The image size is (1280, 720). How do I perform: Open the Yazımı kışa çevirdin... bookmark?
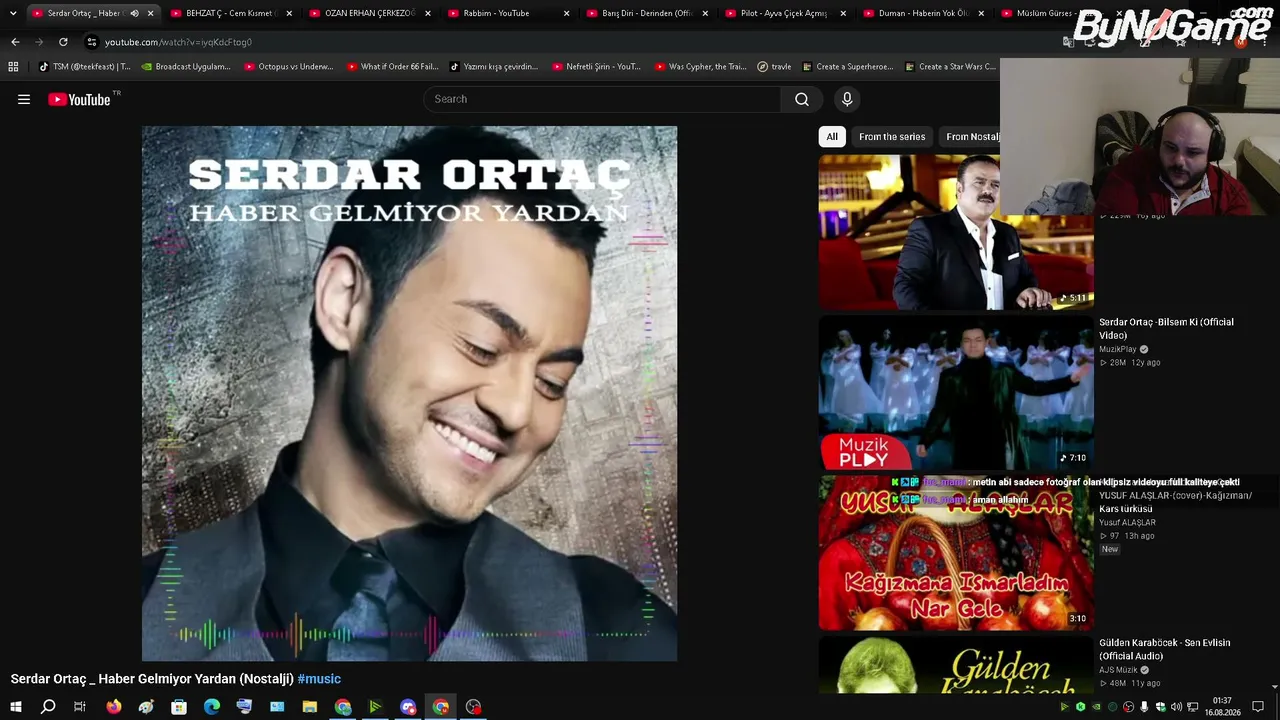click(494, 67)
